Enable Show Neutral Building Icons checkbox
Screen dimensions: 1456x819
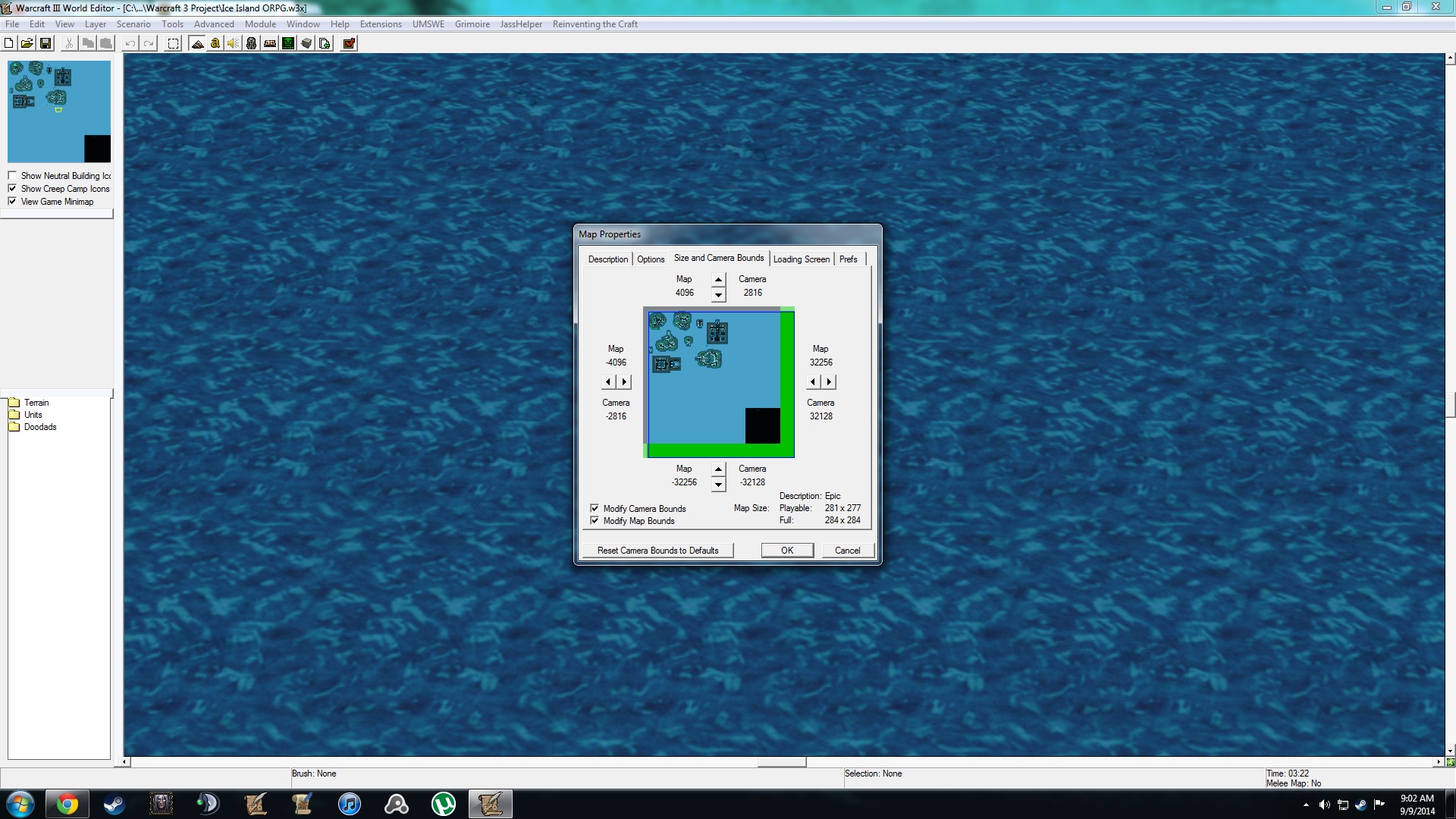pyautogui.click(x=12, y=176)
